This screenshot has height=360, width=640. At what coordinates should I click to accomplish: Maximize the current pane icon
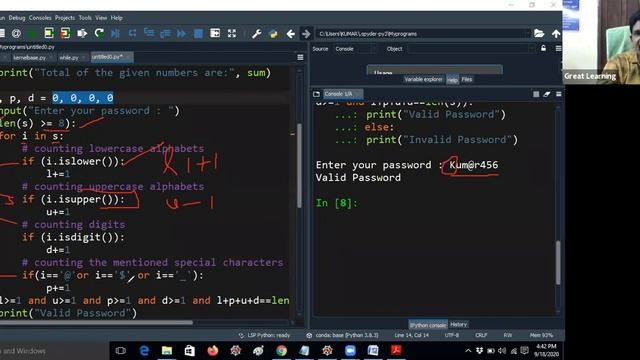pyautogui.click(x=215, y=33)
